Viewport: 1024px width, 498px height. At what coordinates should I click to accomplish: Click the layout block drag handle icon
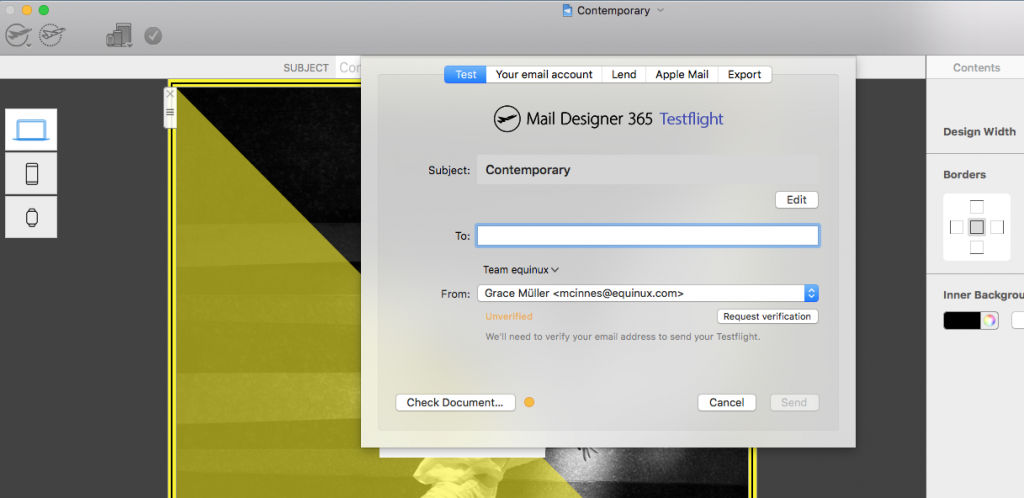[170, 112]
